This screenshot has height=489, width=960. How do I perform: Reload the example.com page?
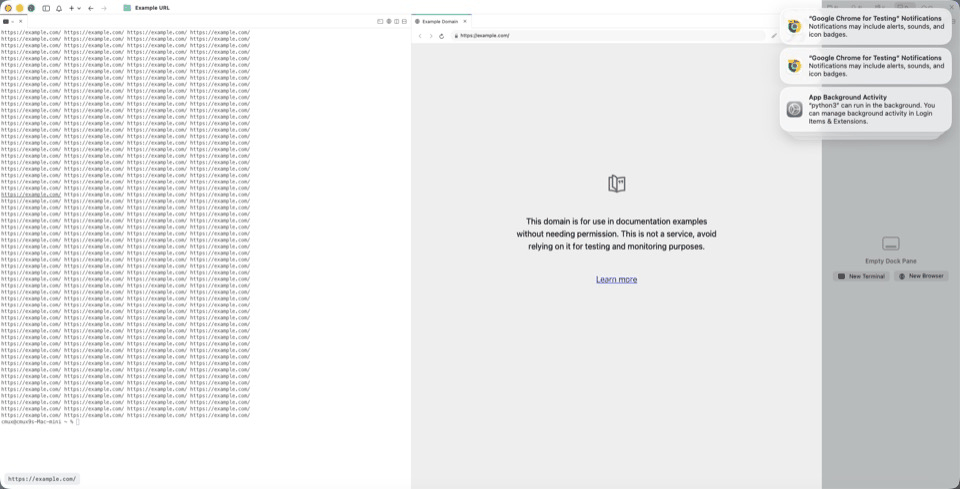(x=441, y=36)
